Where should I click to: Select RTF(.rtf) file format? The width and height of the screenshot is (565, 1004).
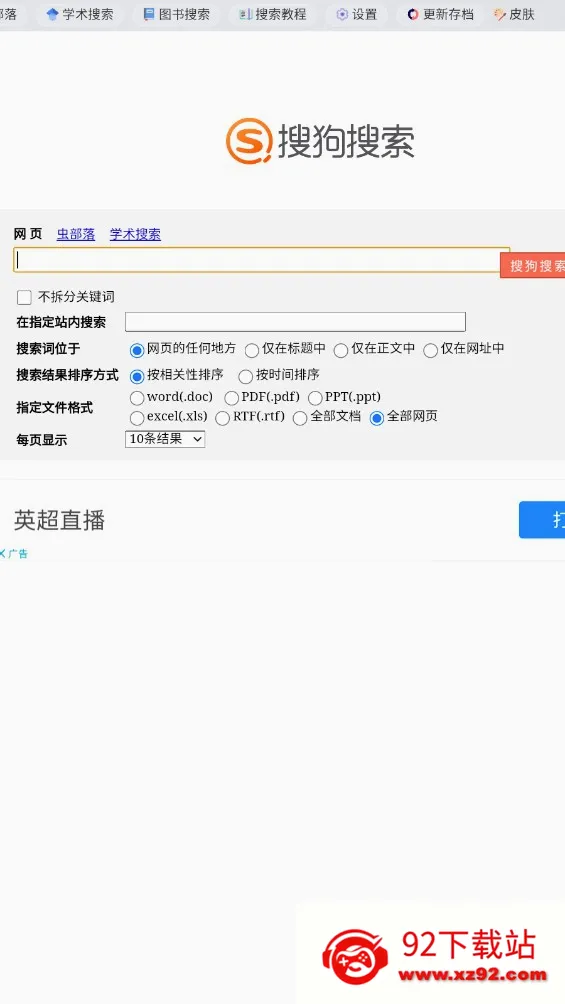(222, 418)
